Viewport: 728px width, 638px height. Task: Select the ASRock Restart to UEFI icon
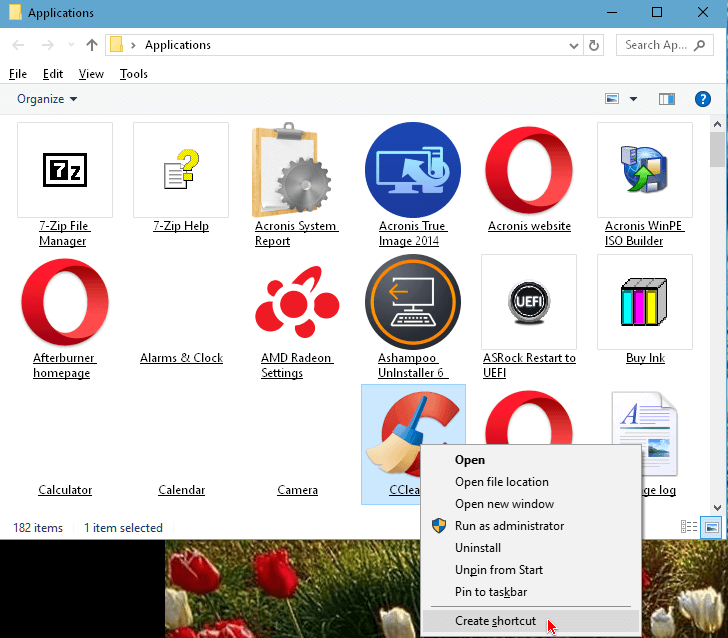pyautogui.click(x=529, y=302)
